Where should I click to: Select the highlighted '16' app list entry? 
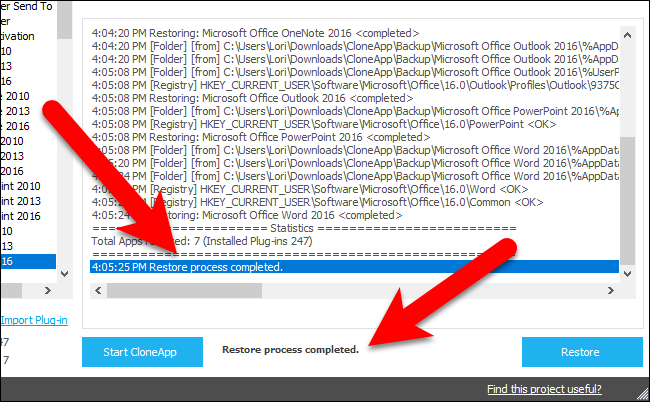click(28, 262)
